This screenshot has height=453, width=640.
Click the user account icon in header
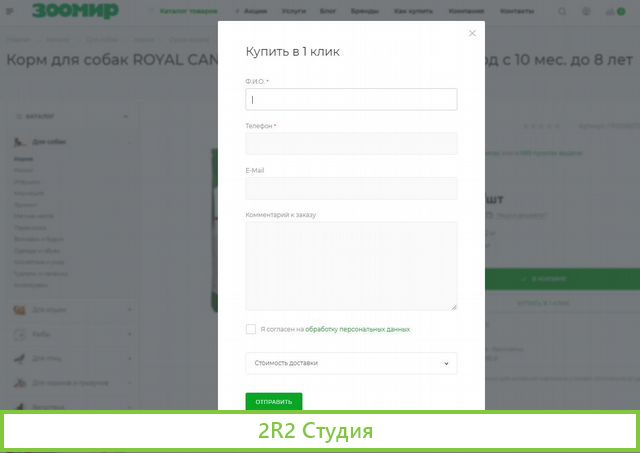(586, 11)
